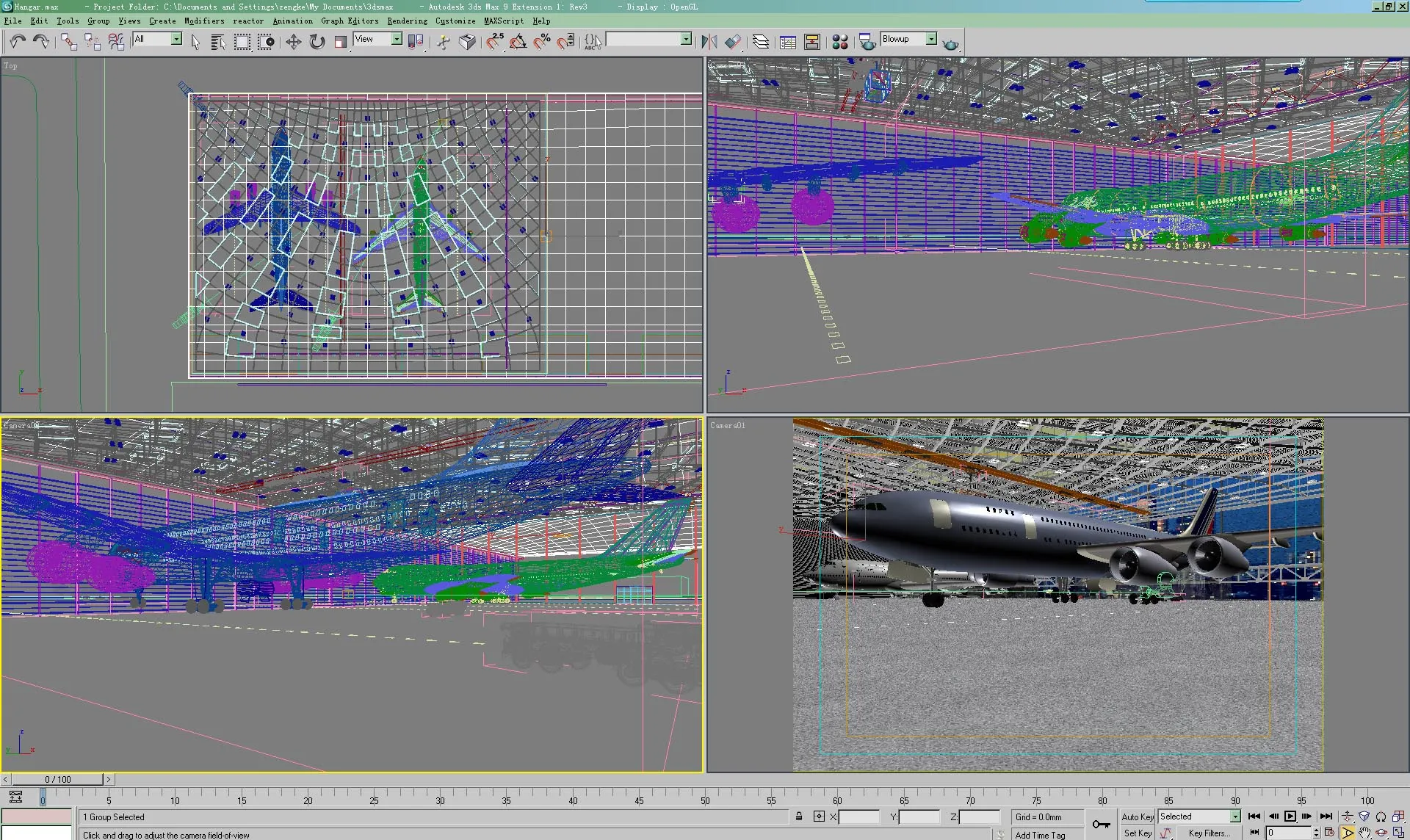1410x840 pixels.
Task: Expand the View reference coordinate dropdown
Action: [397, 39]
